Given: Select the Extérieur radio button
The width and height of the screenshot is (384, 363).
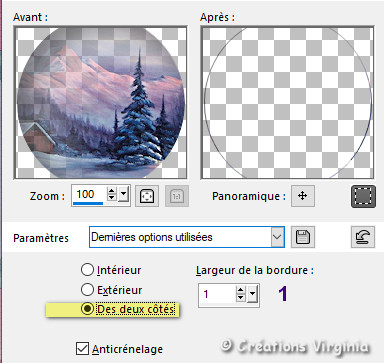Looking at the screenshot, I should tap(87, 289).
